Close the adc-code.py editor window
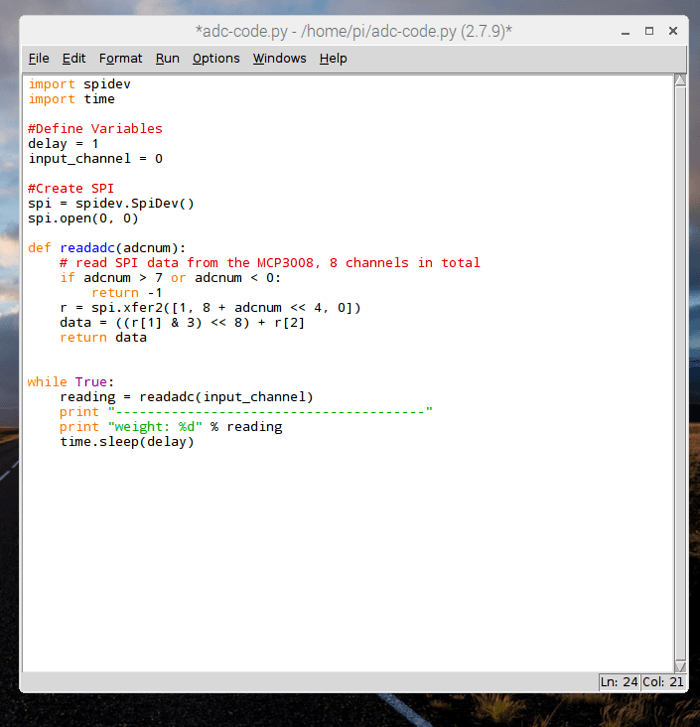Viewport: 700px width, 727px height. click(x=673, y=31)
